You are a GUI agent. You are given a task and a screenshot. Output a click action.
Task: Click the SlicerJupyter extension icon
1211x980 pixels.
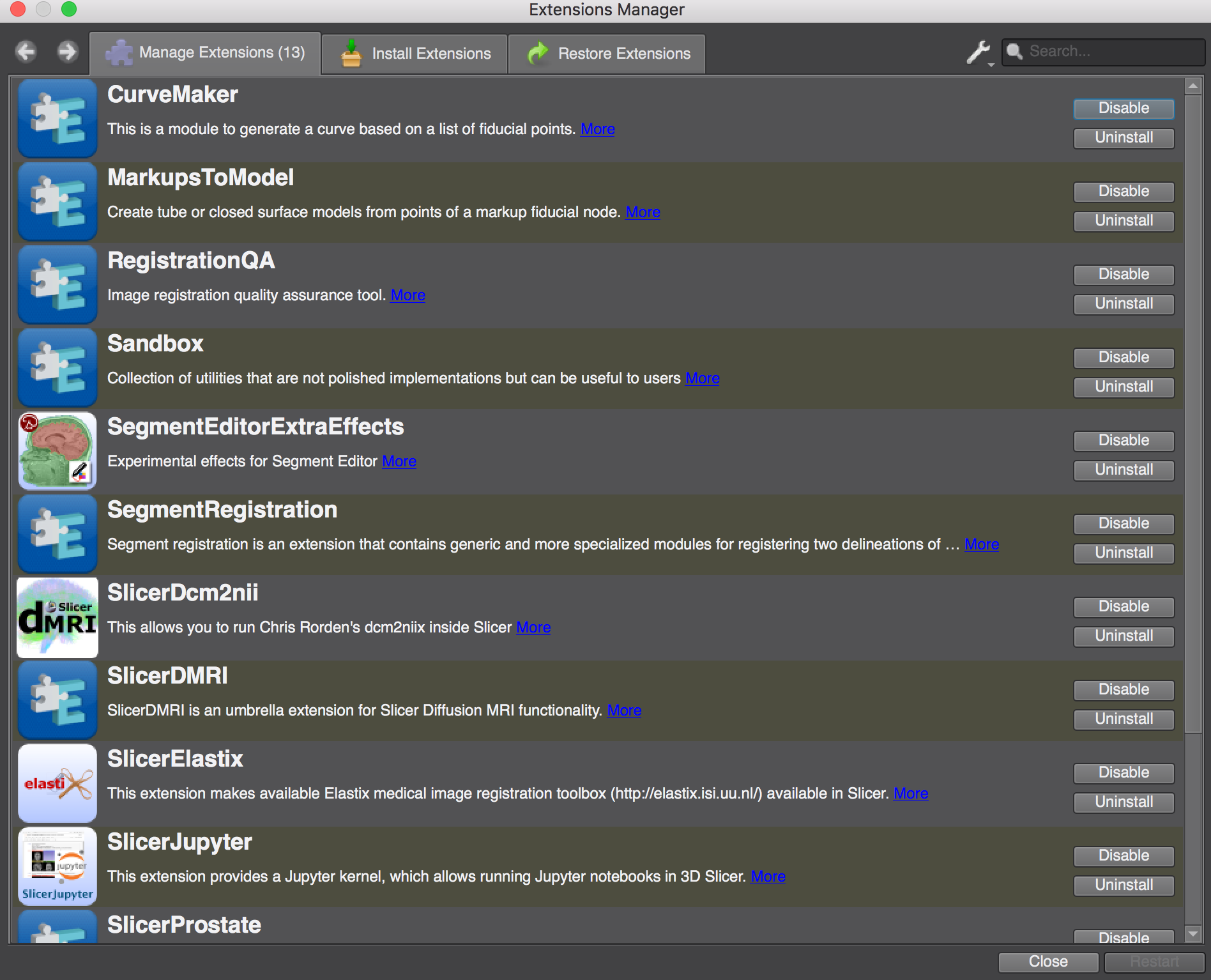pos(56,866)
